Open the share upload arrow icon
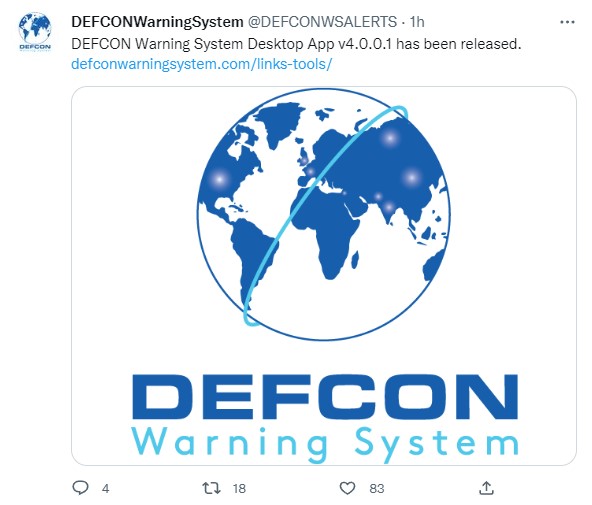The width and height of the screenshot is (592, 505). [486, 488]
